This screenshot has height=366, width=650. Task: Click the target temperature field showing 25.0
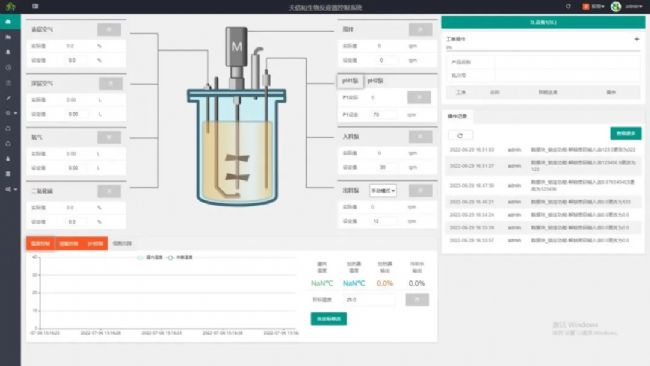[369, 300]
